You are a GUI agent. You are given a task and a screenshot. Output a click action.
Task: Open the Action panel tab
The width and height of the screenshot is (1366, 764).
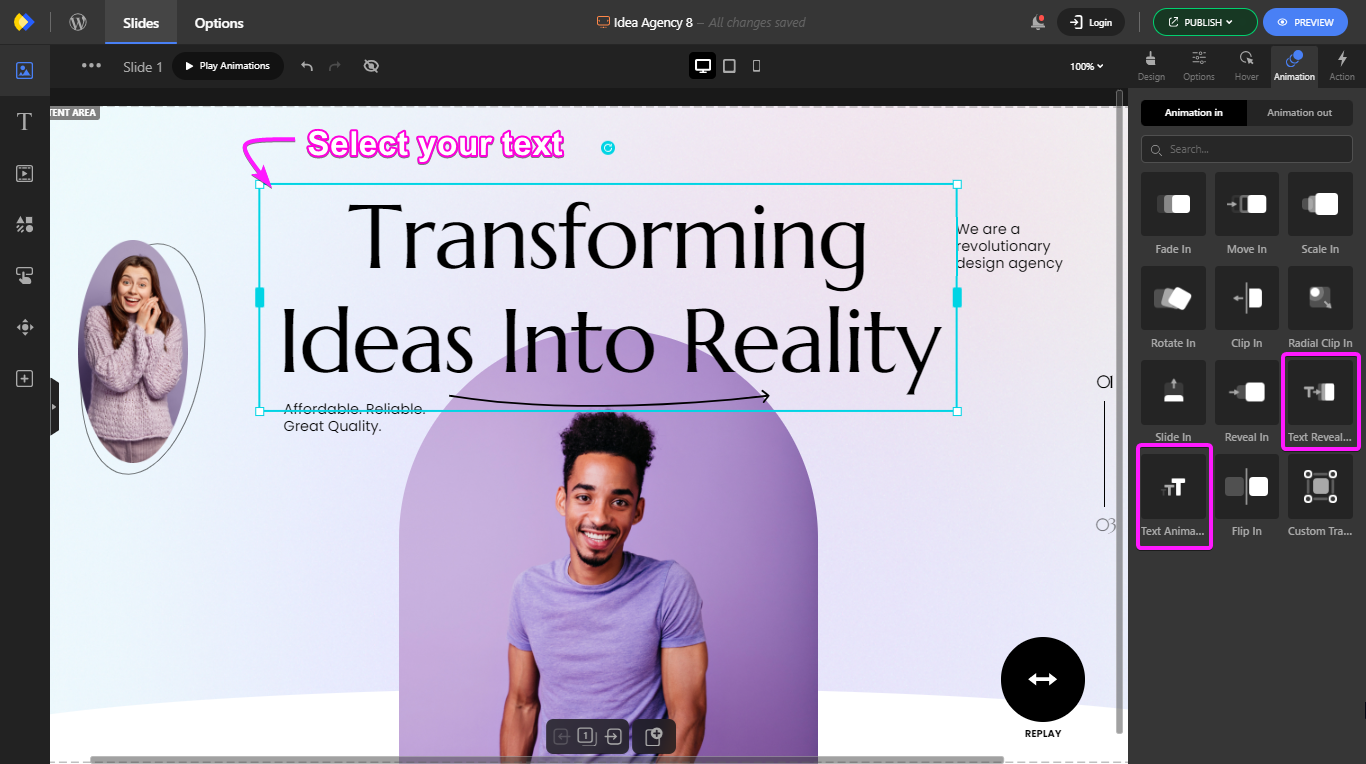pyautogui.click(x=1342, y=66)
